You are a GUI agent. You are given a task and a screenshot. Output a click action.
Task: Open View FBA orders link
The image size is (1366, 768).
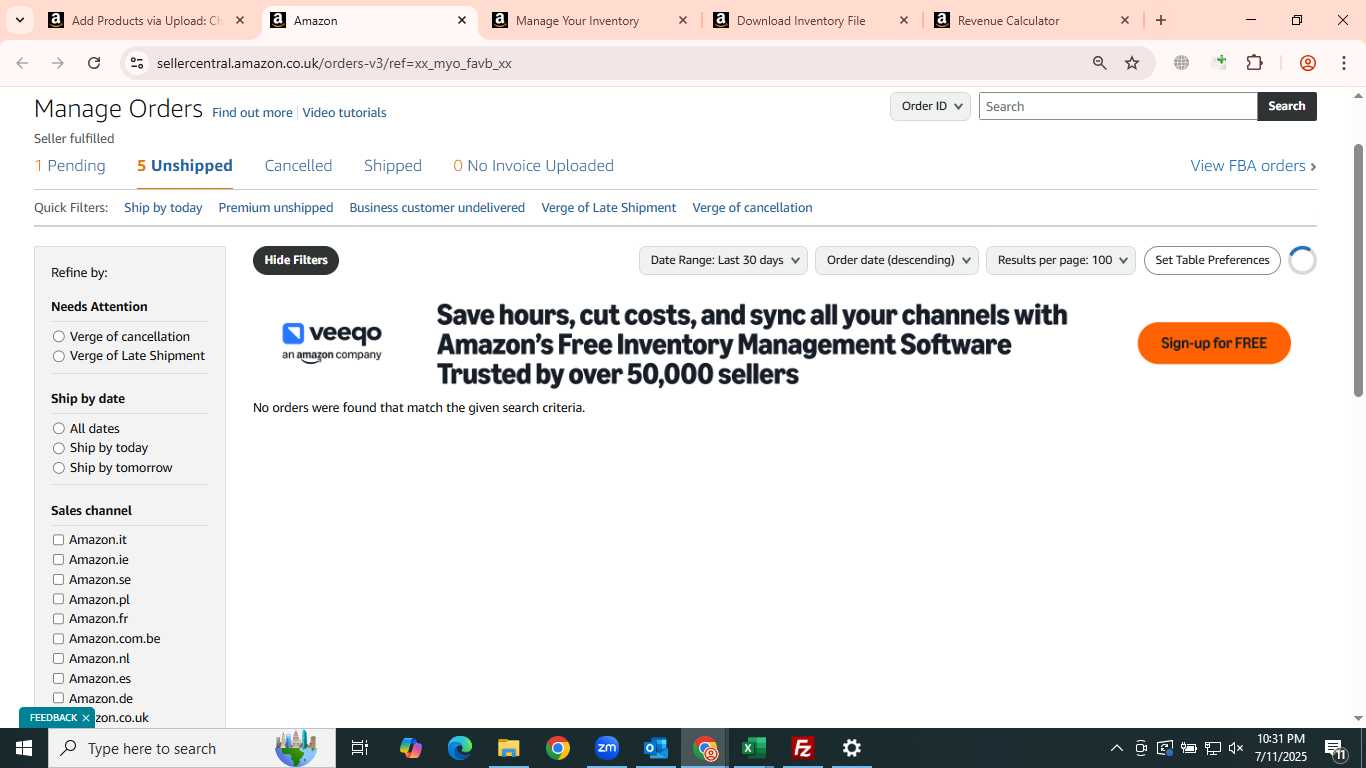[1253, 166]
